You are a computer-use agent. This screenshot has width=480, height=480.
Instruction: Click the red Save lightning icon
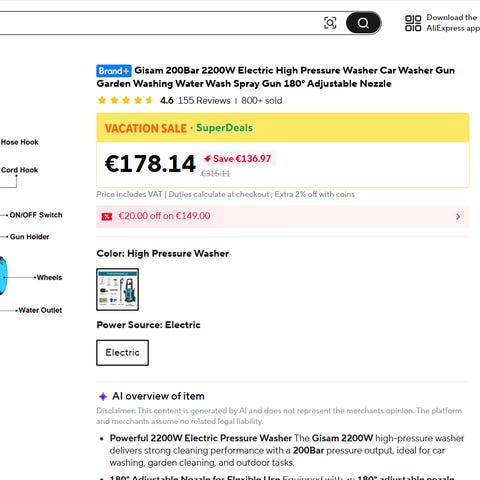click(x=207, y=158)
